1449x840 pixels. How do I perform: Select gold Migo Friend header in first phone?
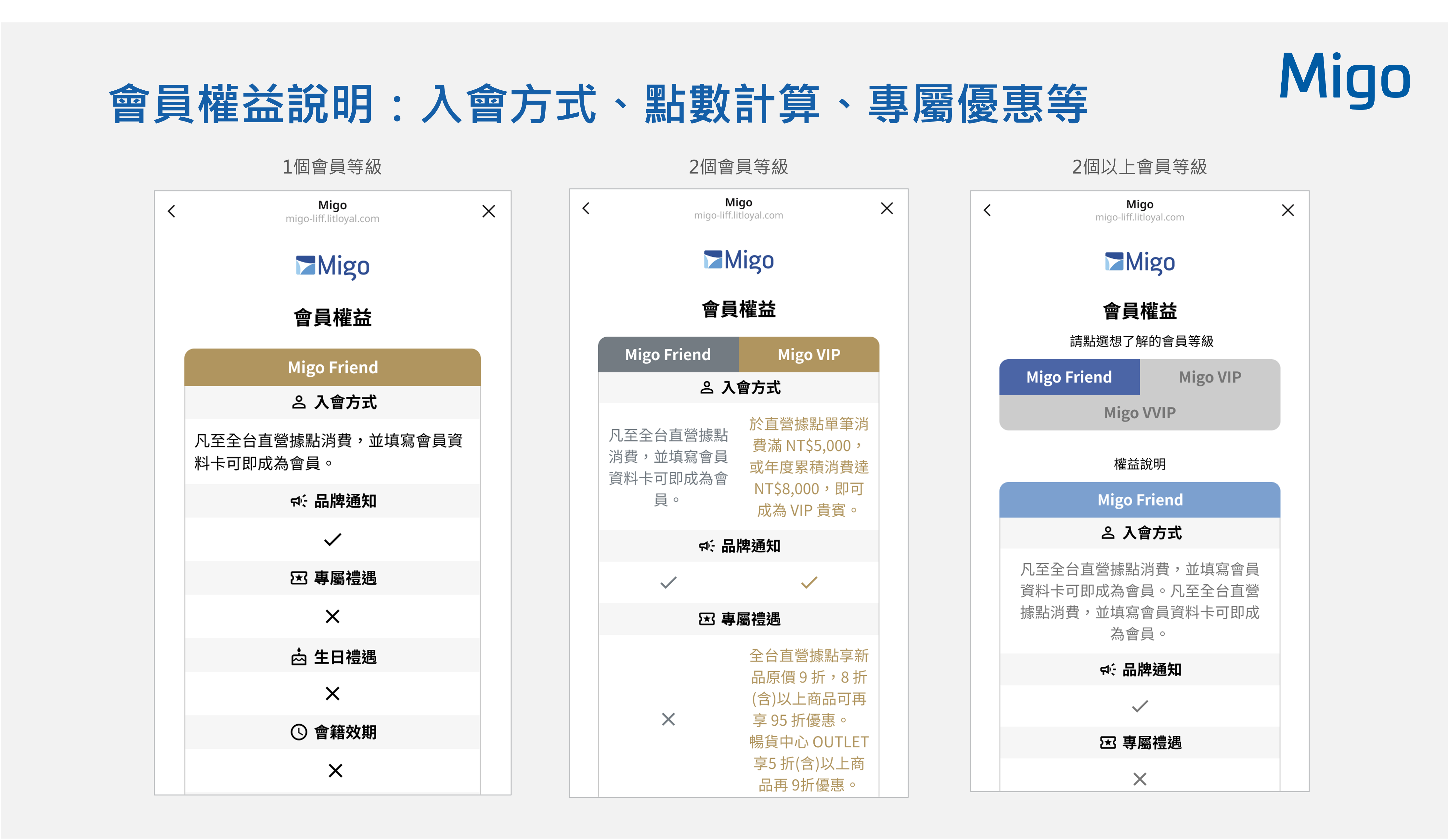(332, 367)
